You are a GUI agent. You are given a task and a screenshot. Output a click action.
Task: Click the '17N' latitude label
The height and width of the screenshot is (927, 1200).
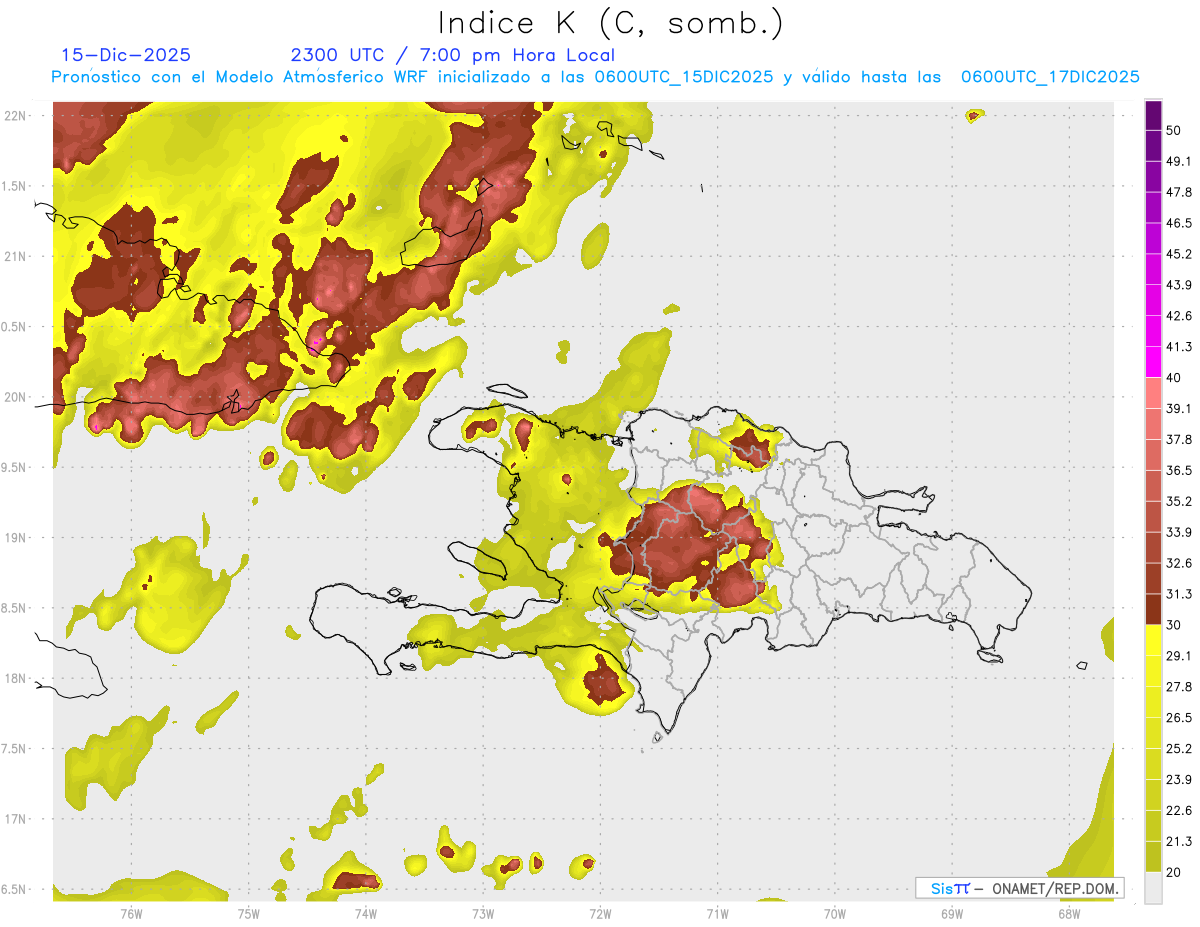[x=15, y=819]
